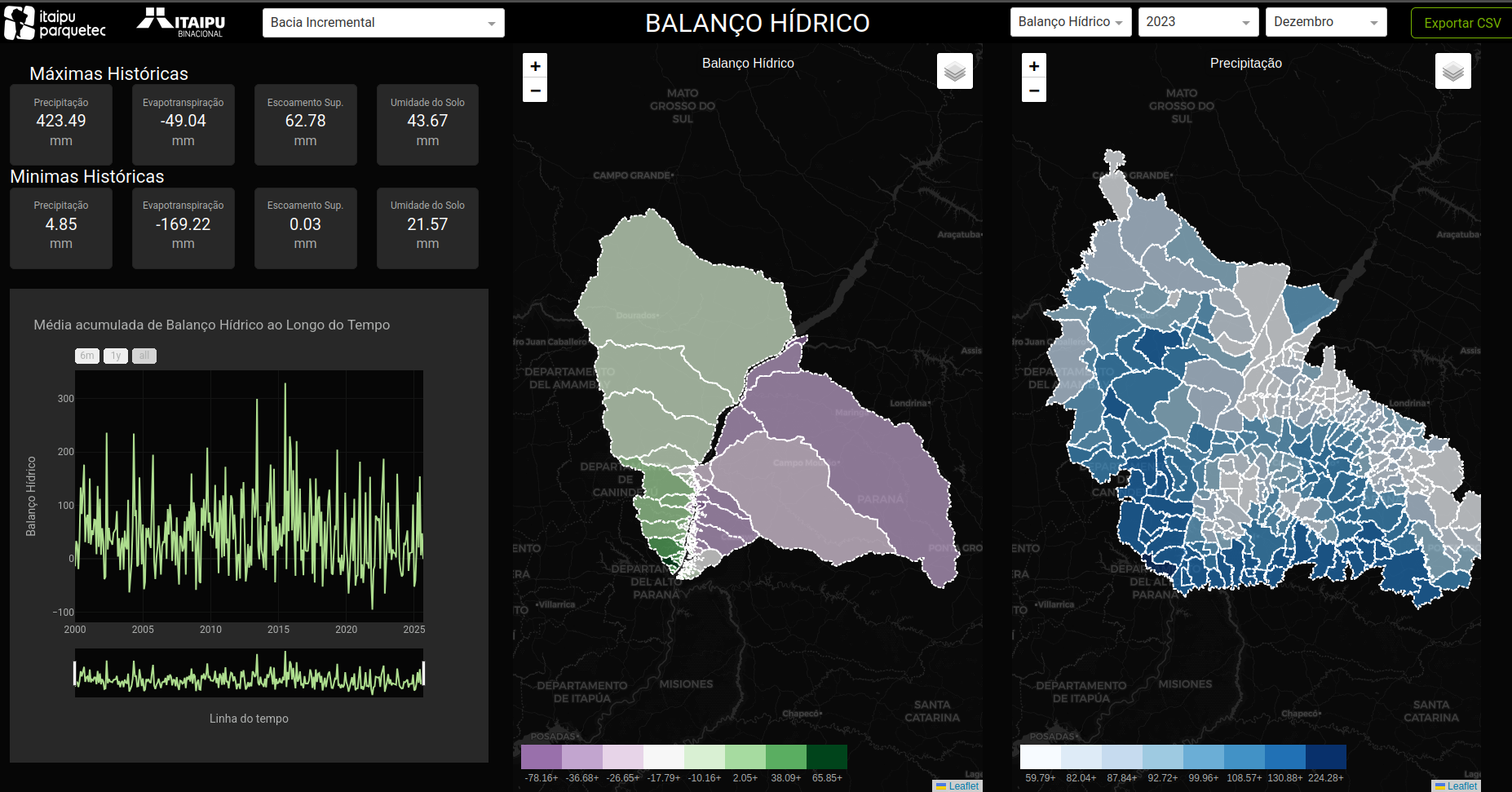Open the Balanço Hídrico variable selector
The image size is (1512, 792).
pyautogui.click(x=1070, y=22)
